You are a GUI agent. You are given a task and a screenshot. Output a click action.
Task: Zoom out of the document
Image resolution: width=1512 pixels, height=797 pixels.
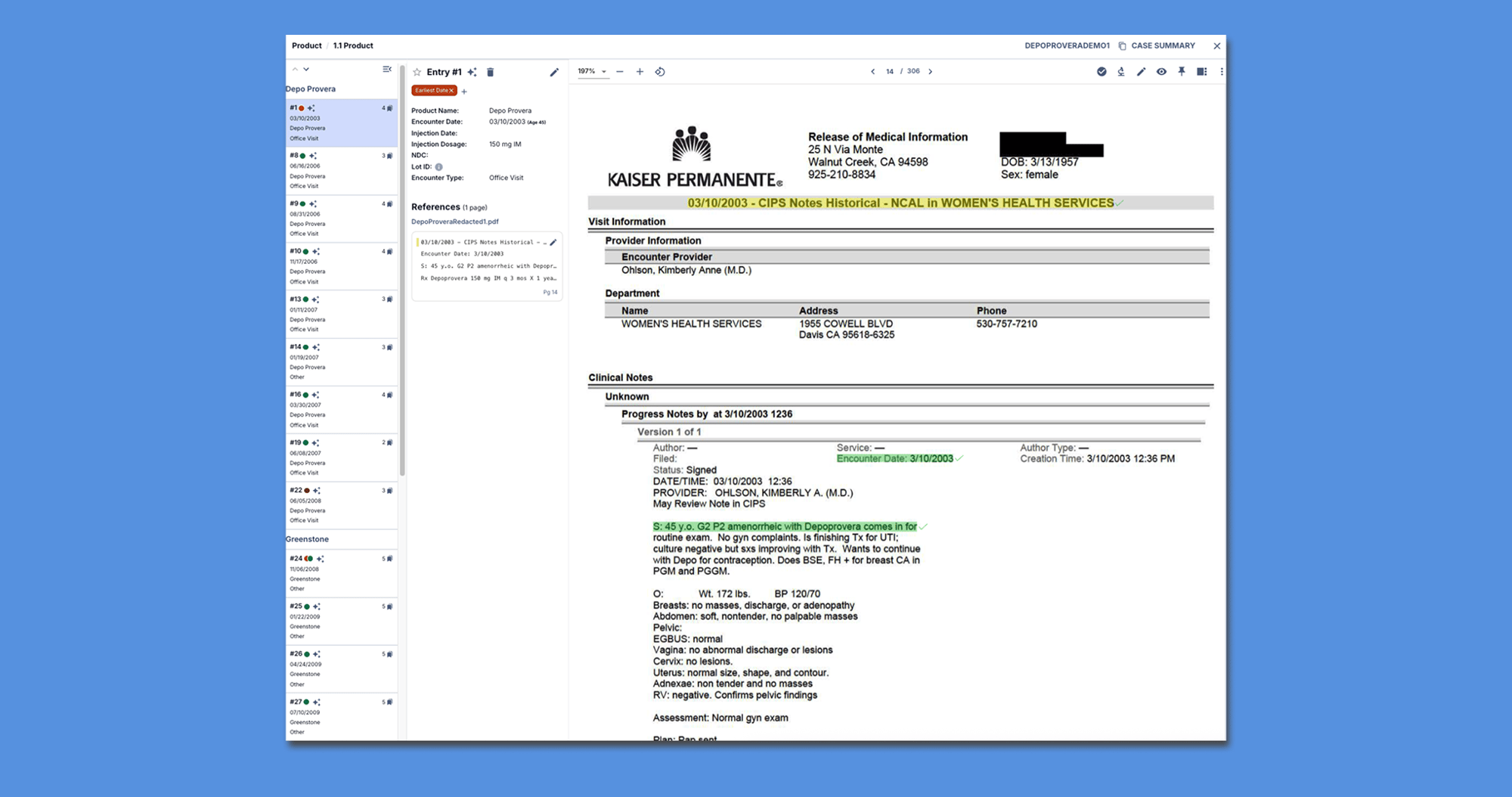coord(620,72)
